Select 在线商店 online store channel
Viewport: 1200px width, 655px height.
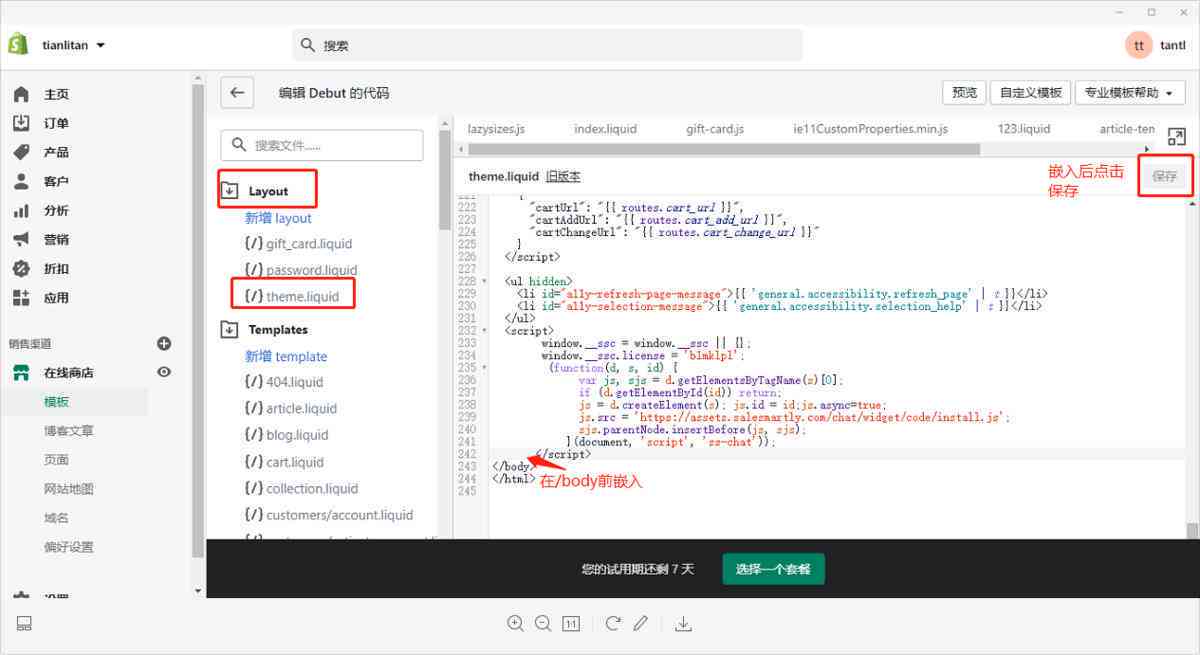click(x=68, y=372)
